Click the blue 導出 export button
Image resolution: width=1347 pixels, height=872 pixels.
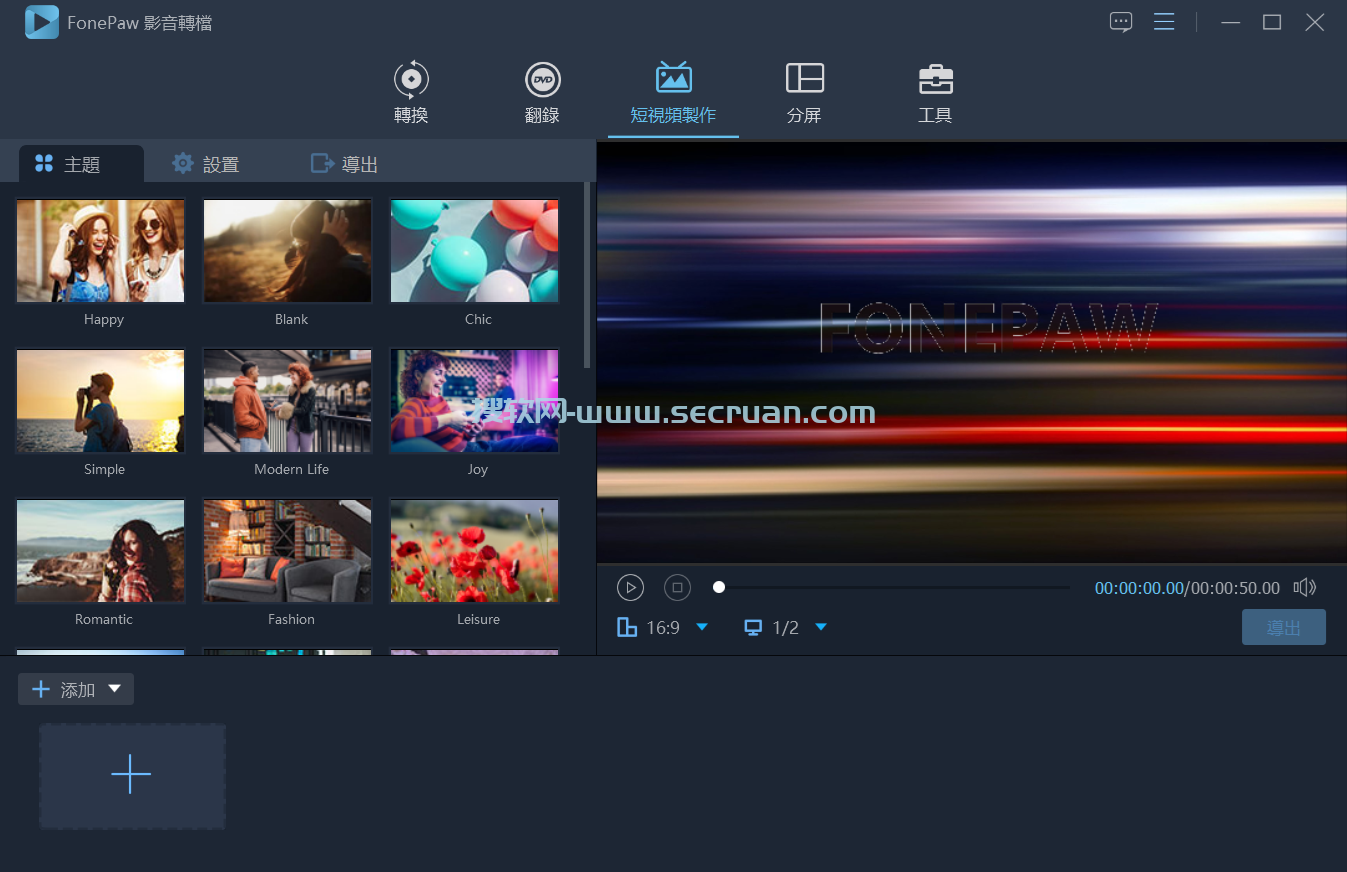coord(1284,627)
